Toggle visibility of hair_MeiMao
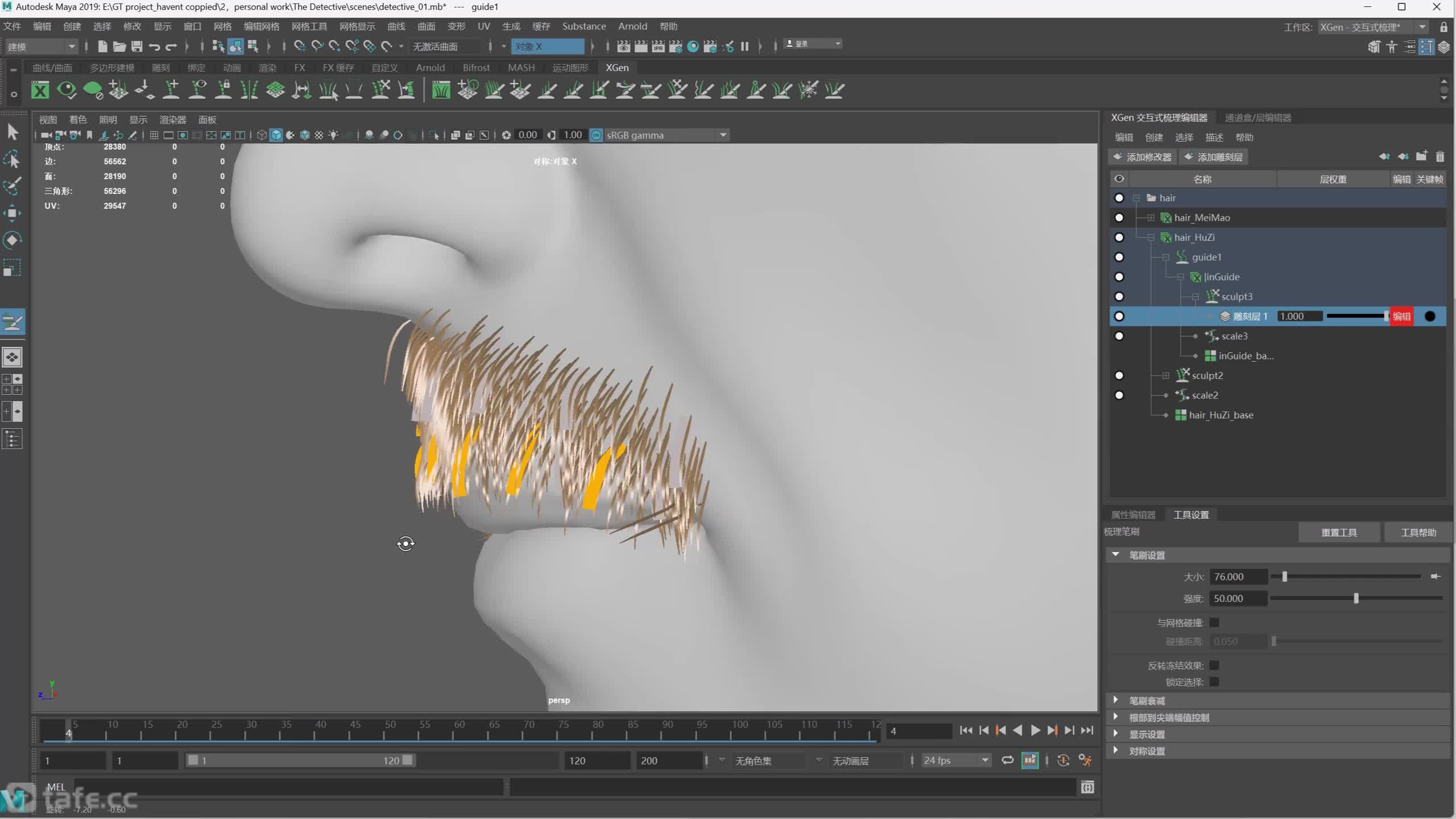Image resolution: width=1456 pixels, height=819 pixels. 1119,217
